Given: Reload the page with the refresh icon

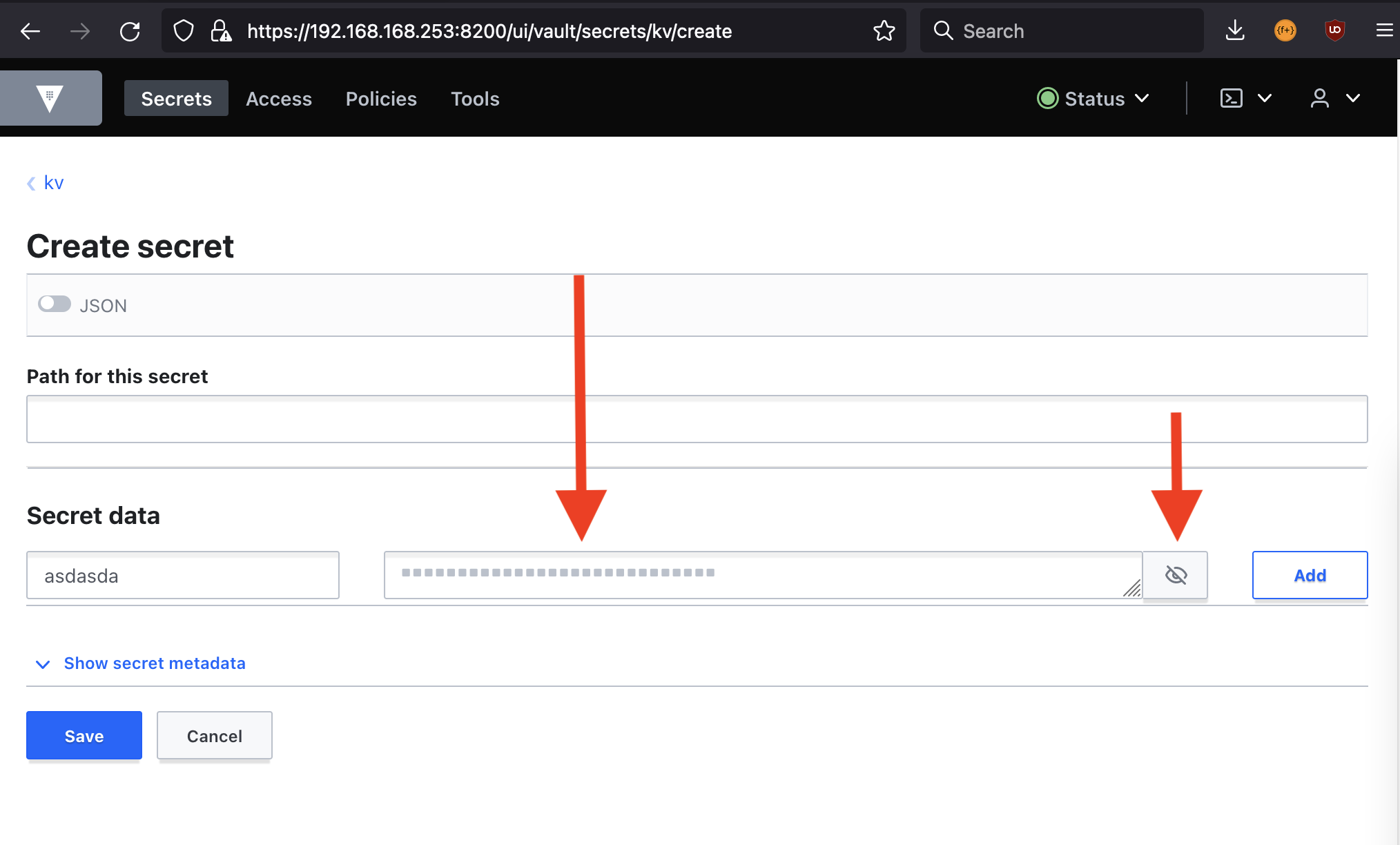Looking at the screenshot, I should pyautogui.click(x=130, y=30).
